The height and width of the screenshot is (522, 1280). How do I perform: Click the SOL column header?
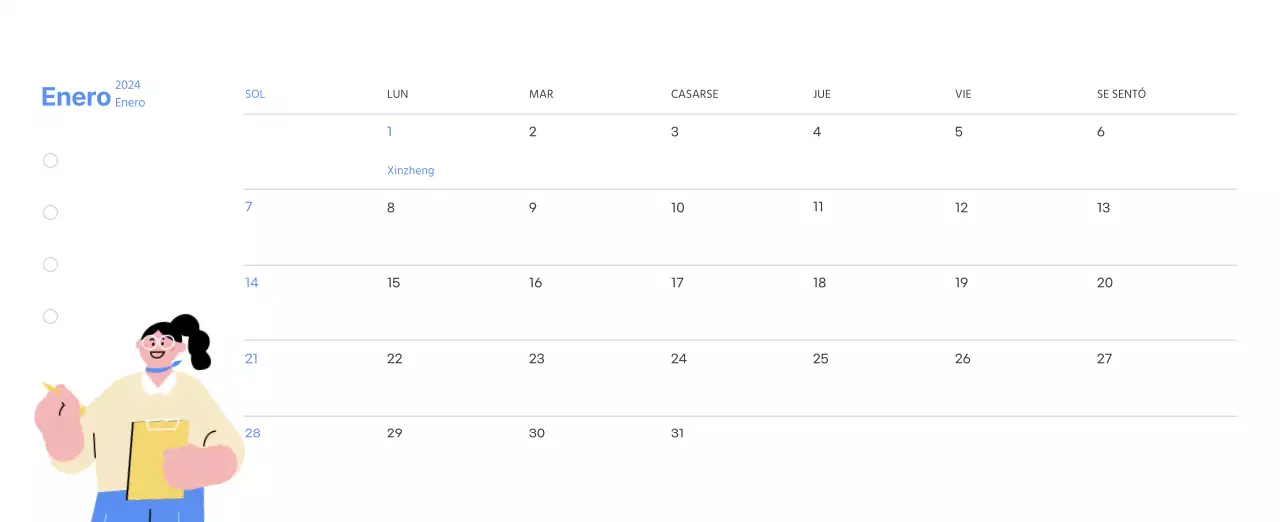255,94
